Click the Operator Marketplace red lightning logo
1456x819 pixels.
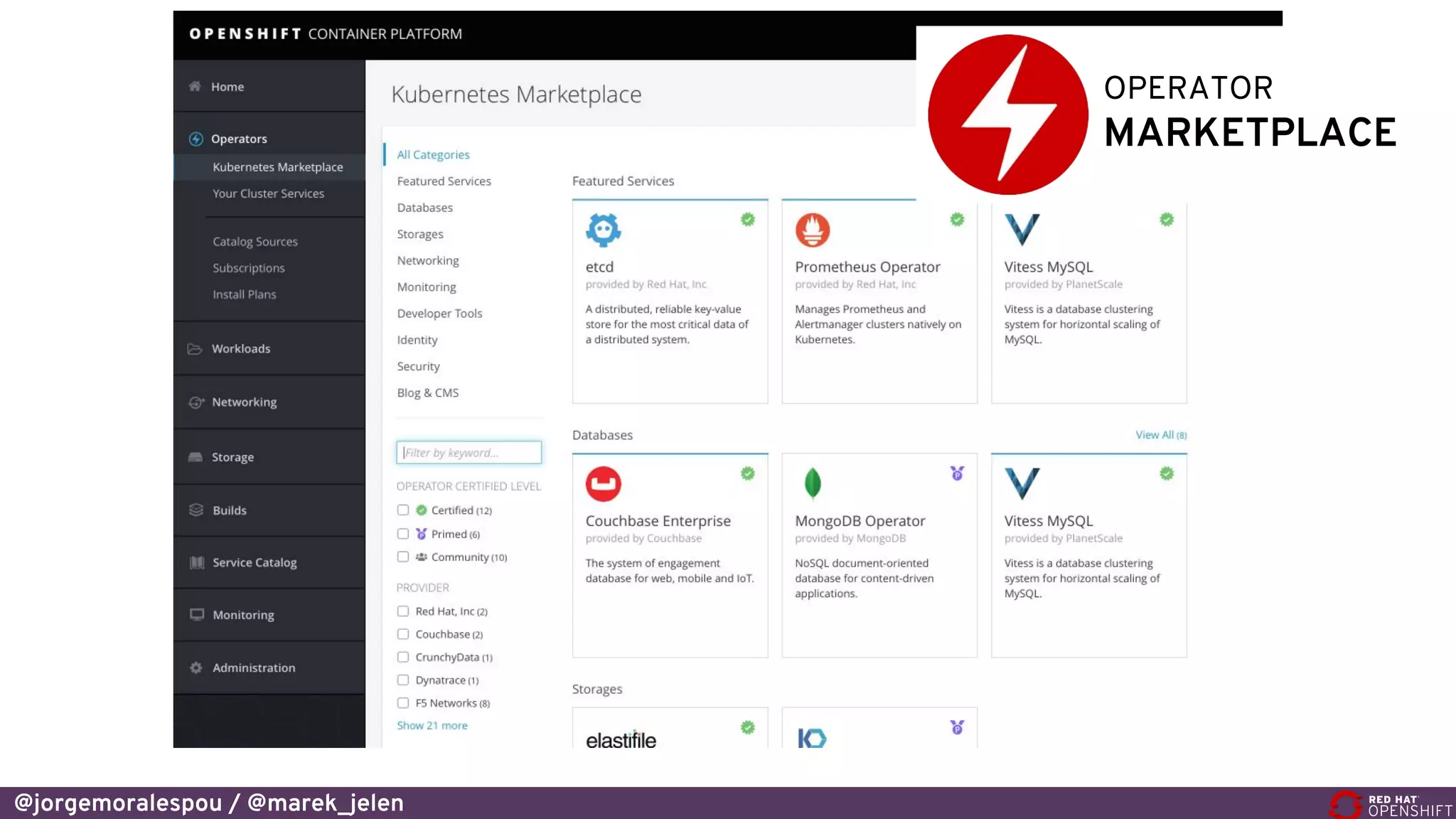[1008, 114]
